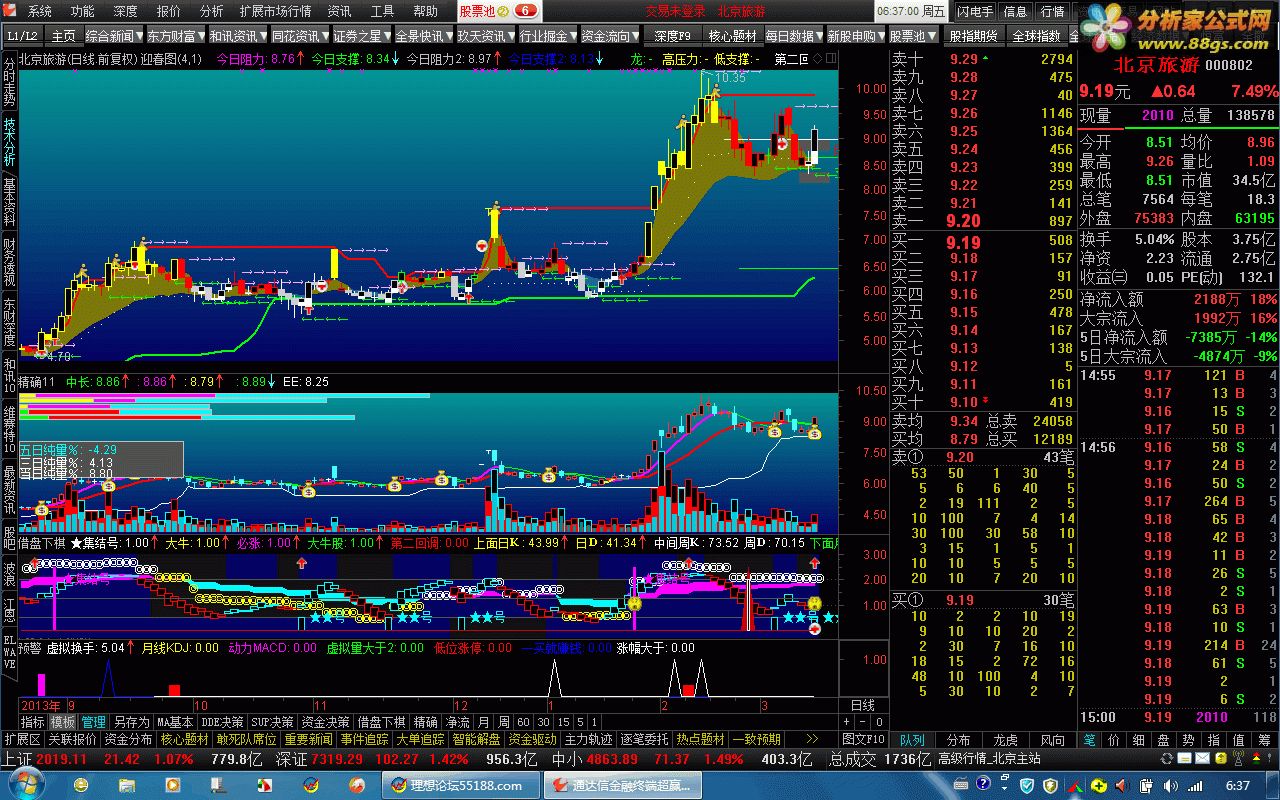Open the Windows Start menu
The height and width of the screenshot is (800, 1280).
[x=25, y=783]
